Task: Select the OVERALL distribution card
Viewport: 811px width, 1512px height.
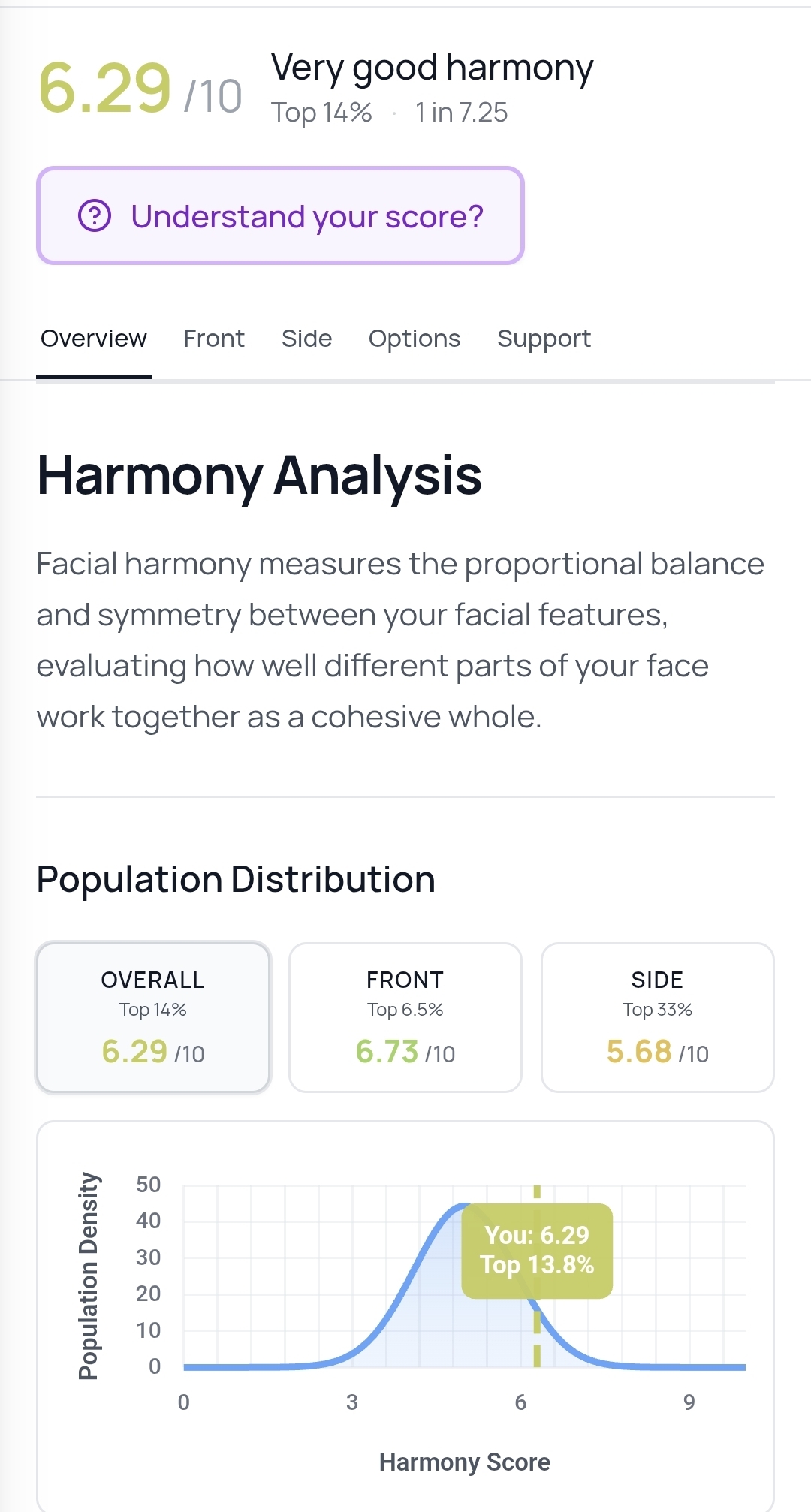Action: pos(153,1017)
